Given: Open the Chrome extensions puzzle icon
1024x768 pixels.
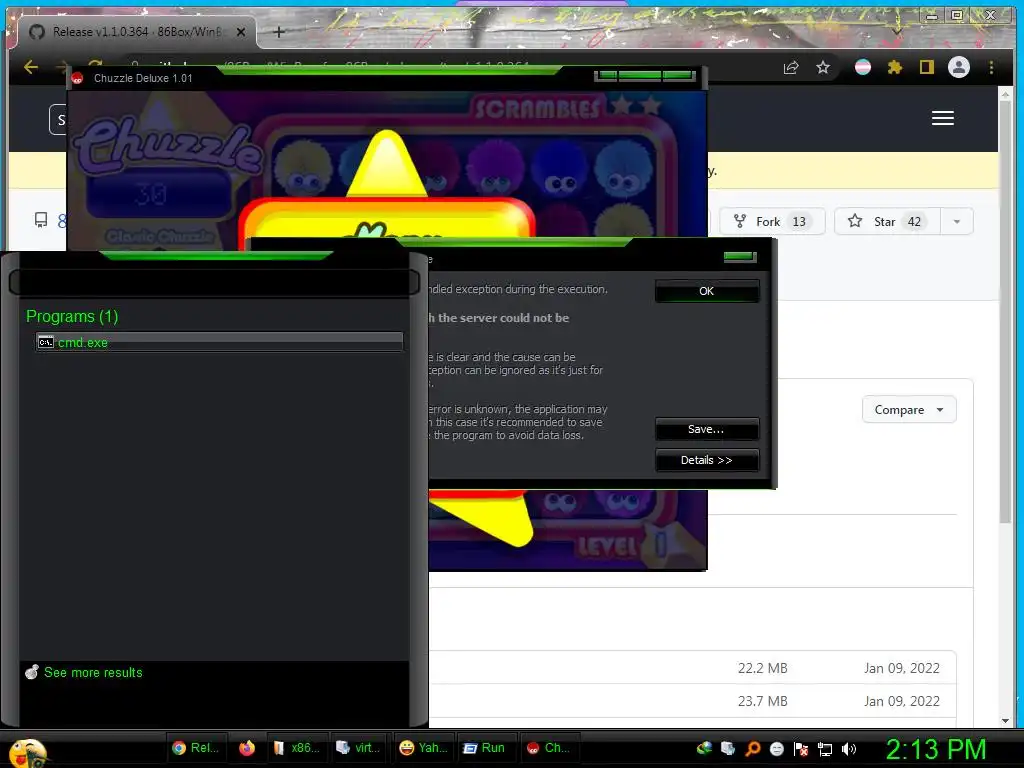Looking at the screenshot, I should click(x=895, y=67).
